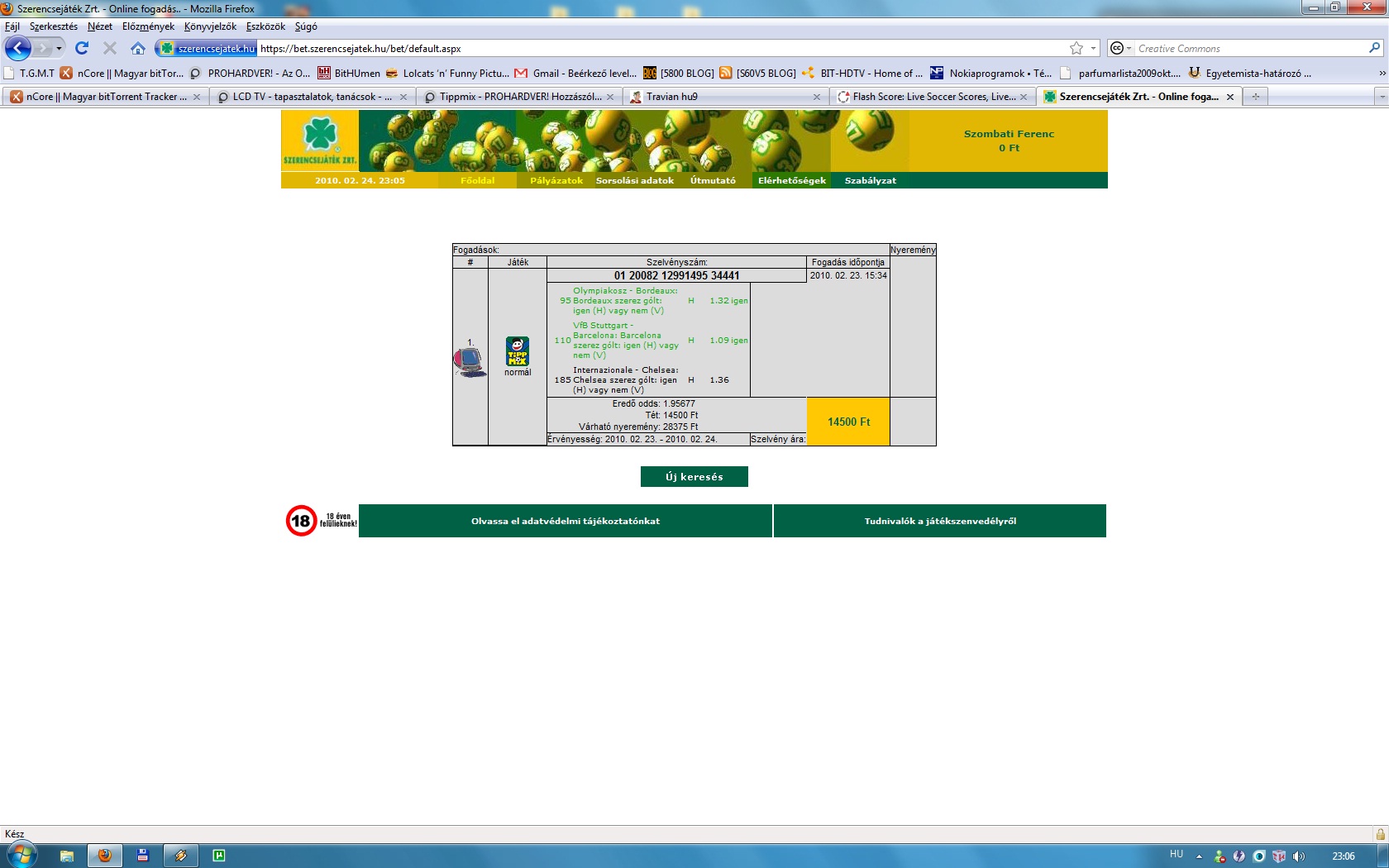This screenshot has width=1389, height=868.
Task: Go to the Firefox home page icon
Action: pos(138,48)
